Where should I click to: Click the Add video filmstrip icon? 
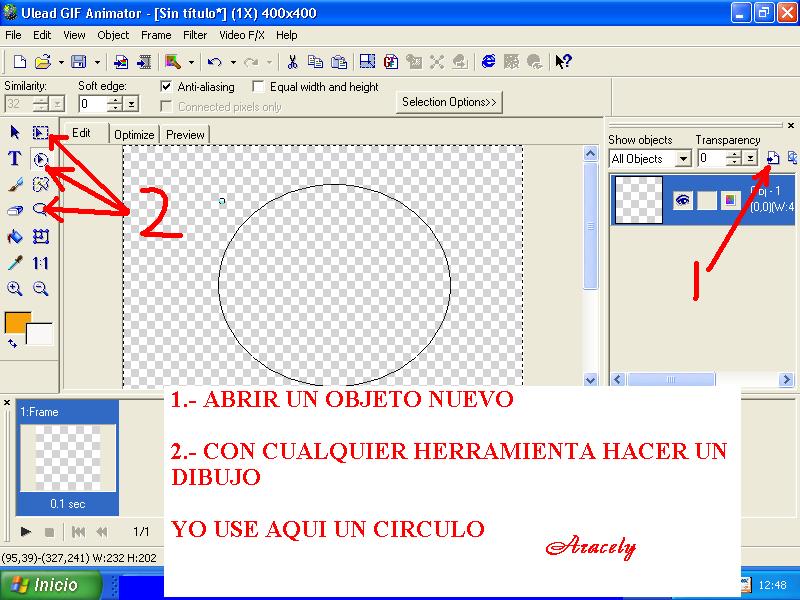tap(144, 62)
